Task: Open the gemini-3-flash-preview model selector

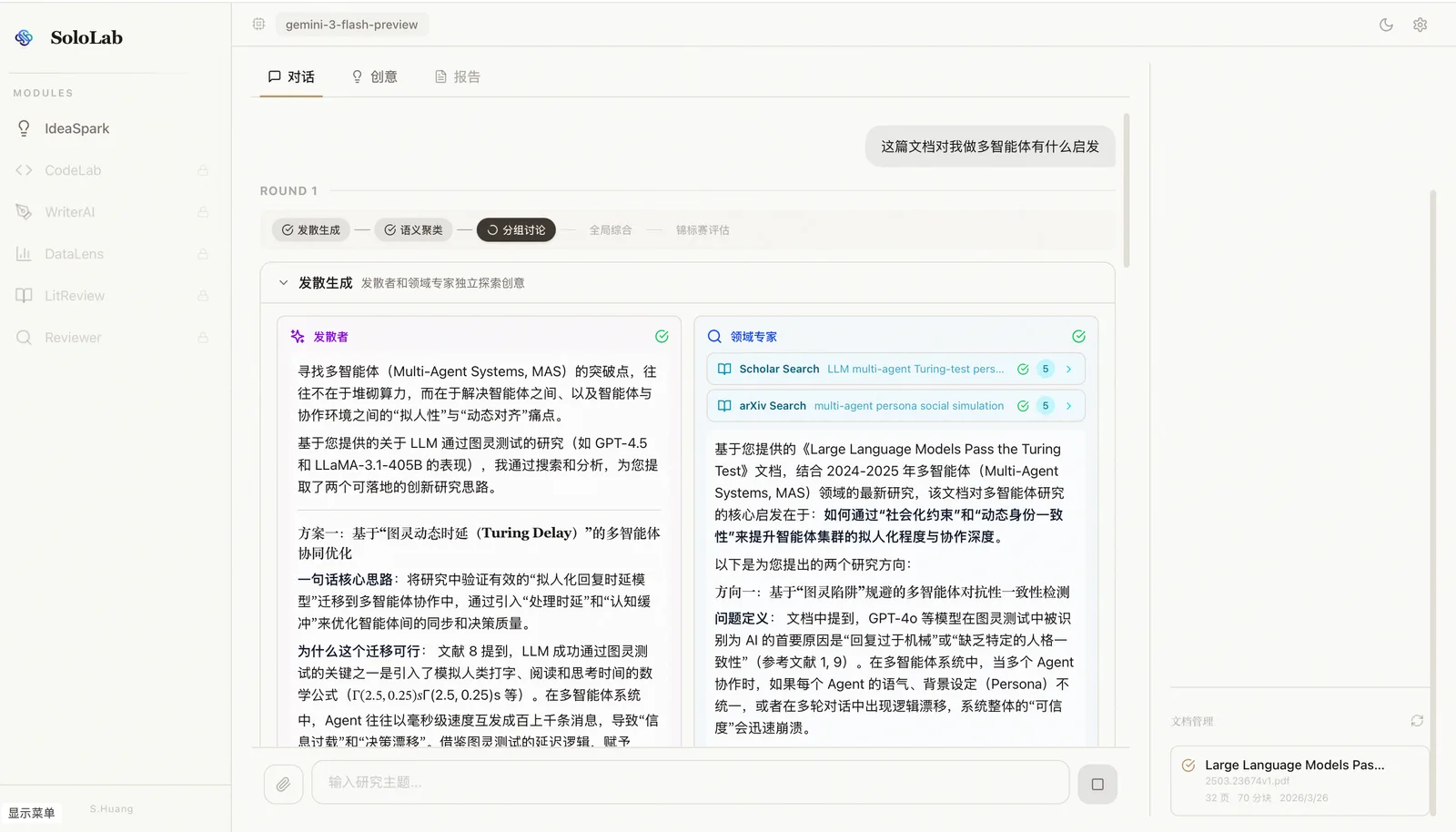Action: click(351, 25)
